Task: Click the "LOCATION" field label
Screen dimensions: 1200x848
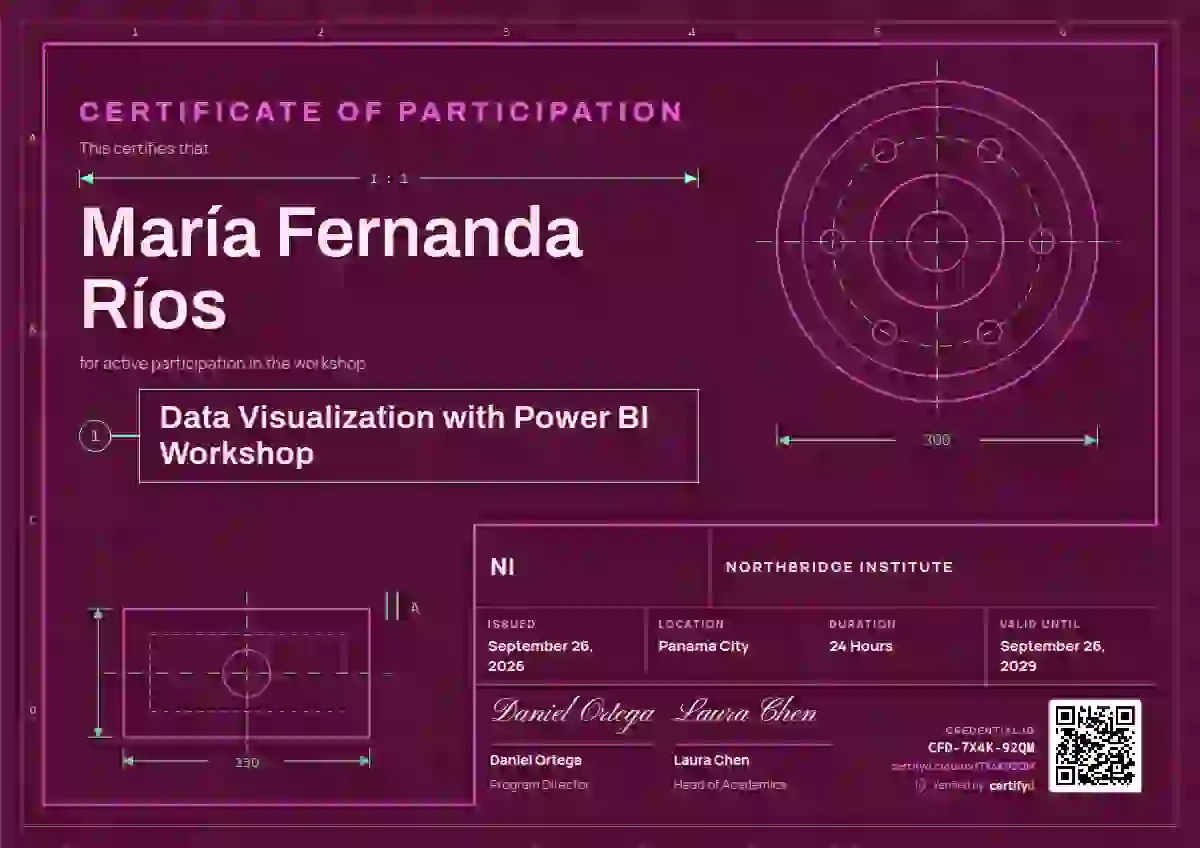Action: tap(691, 624)
